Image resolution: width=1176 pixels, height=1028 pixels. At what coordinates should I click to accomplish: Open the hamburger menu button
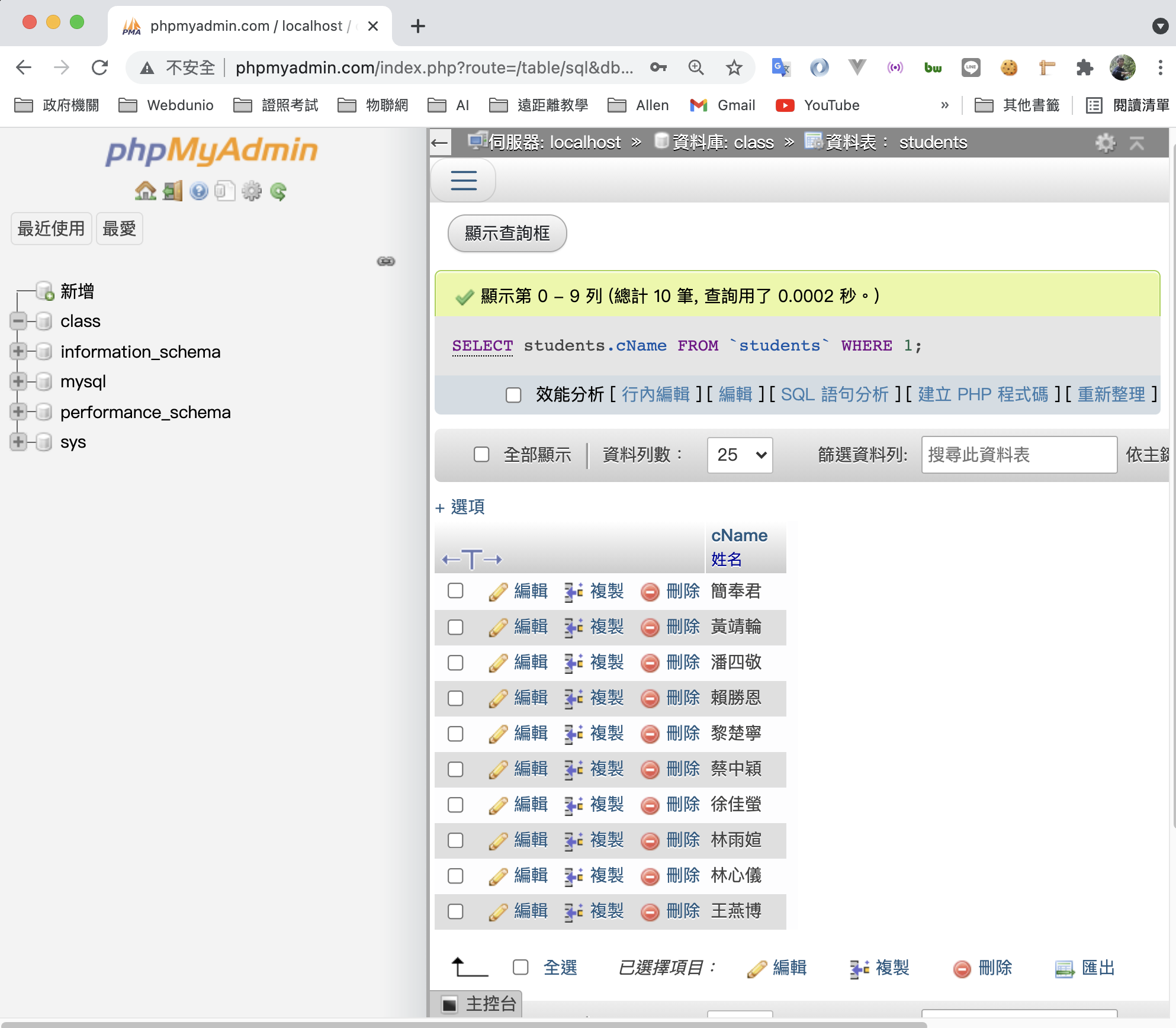(464, 181)
